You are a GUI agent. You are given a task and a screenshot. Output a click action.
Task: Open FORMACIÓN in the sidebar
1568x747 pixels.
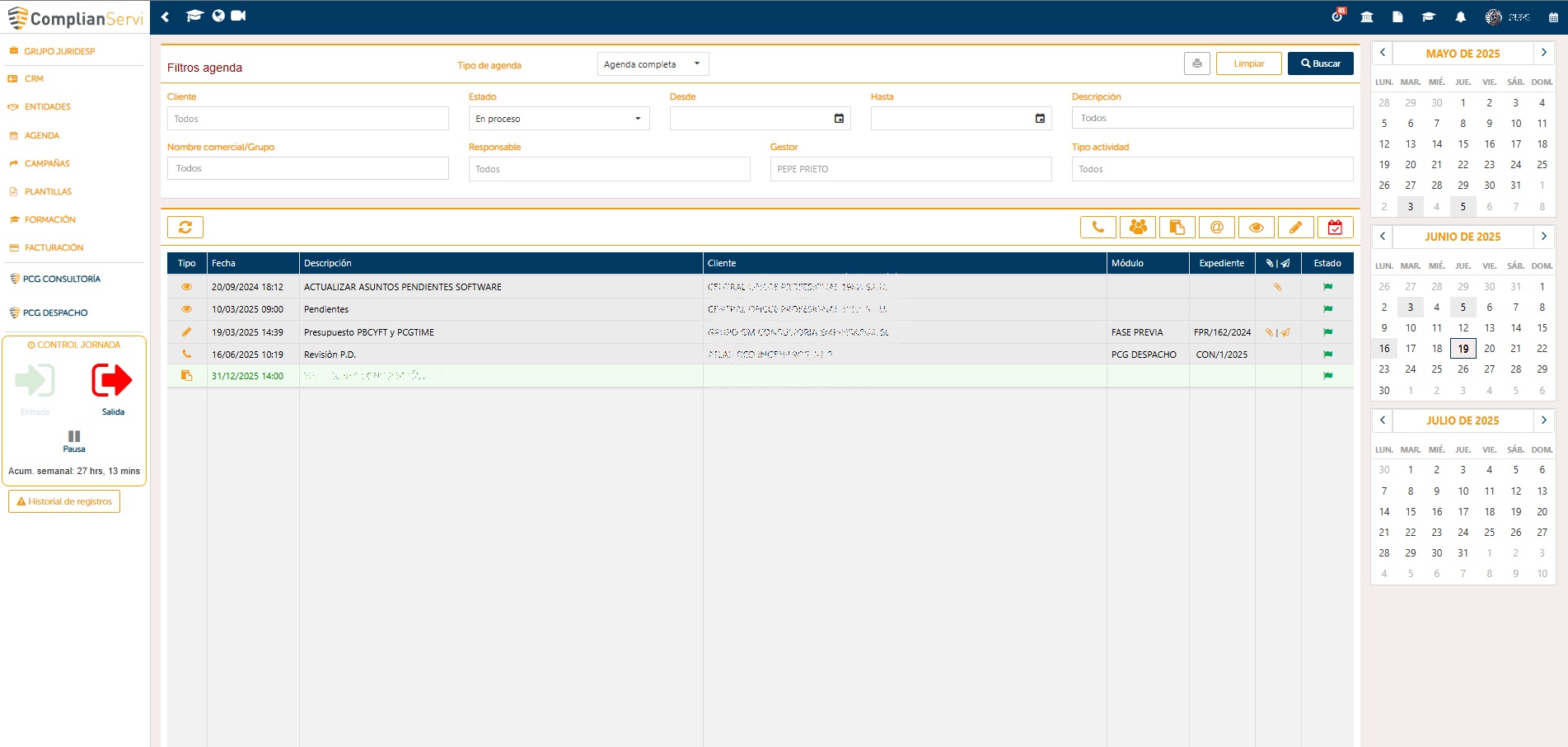point(49,219)
